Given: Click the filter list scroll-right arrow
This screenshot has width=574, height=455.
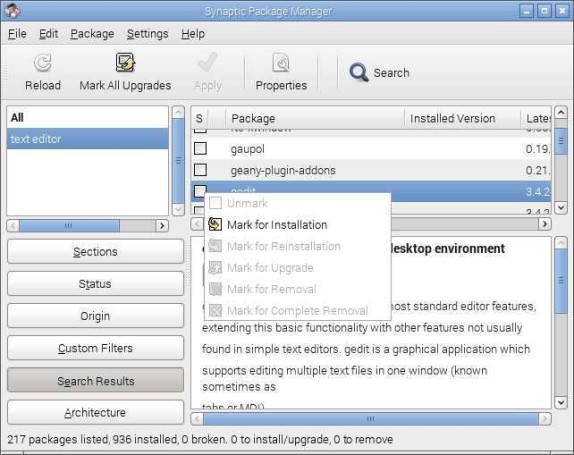Looking at the screenshot, I should [x=162, y=225].
